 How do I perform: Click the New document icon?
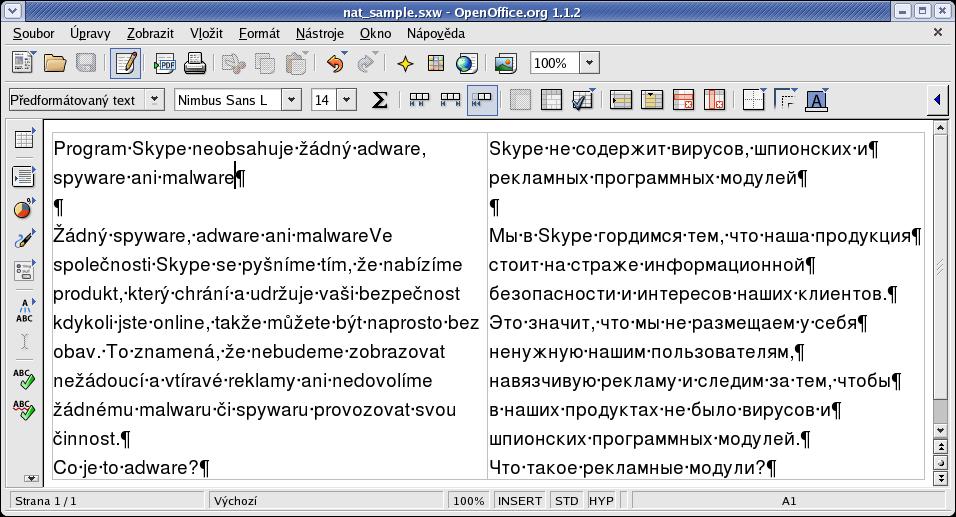(24, 63)
